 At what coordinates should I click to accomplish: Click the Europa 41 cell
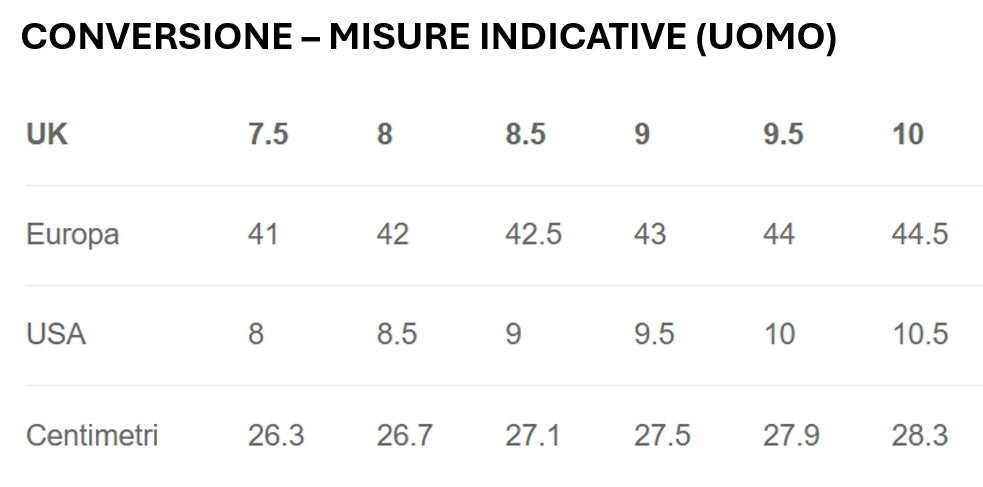pyautogui.click(x=263, y=234)
